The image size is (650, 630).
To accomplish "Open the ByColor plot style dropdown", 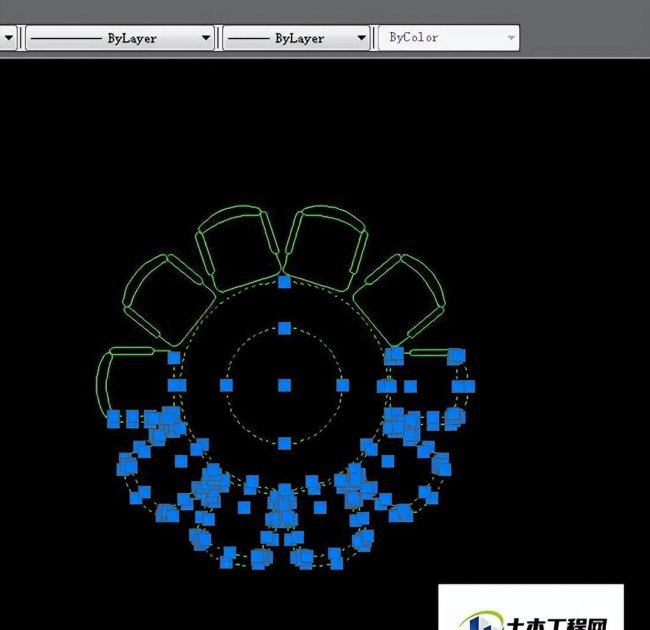I will point(449,38).
